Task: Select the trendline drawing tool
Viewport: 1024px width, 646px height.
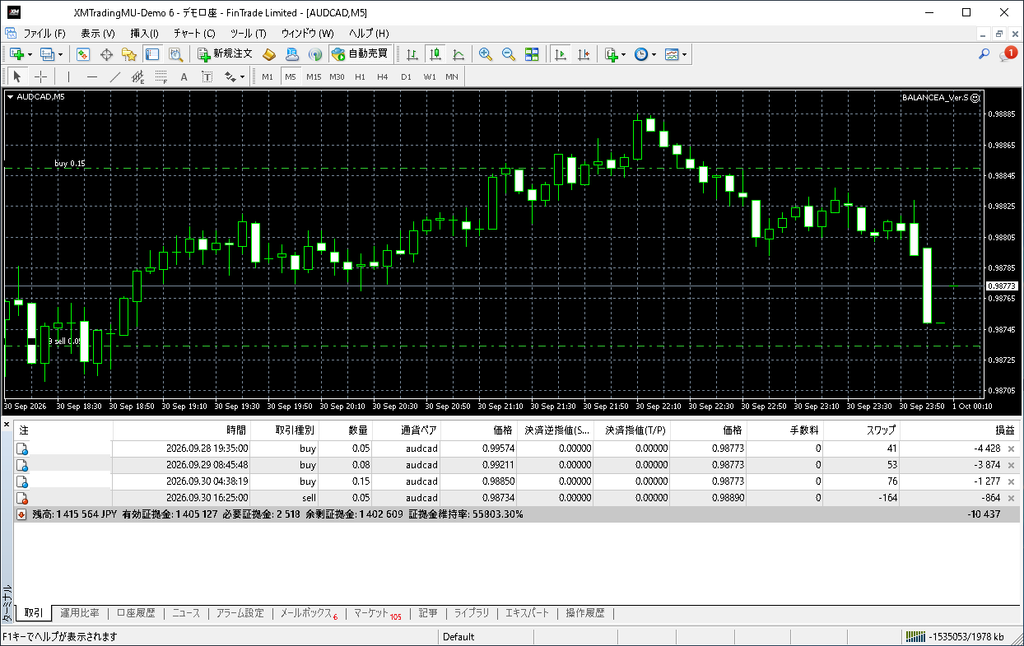Action: (x=115, y=76)
